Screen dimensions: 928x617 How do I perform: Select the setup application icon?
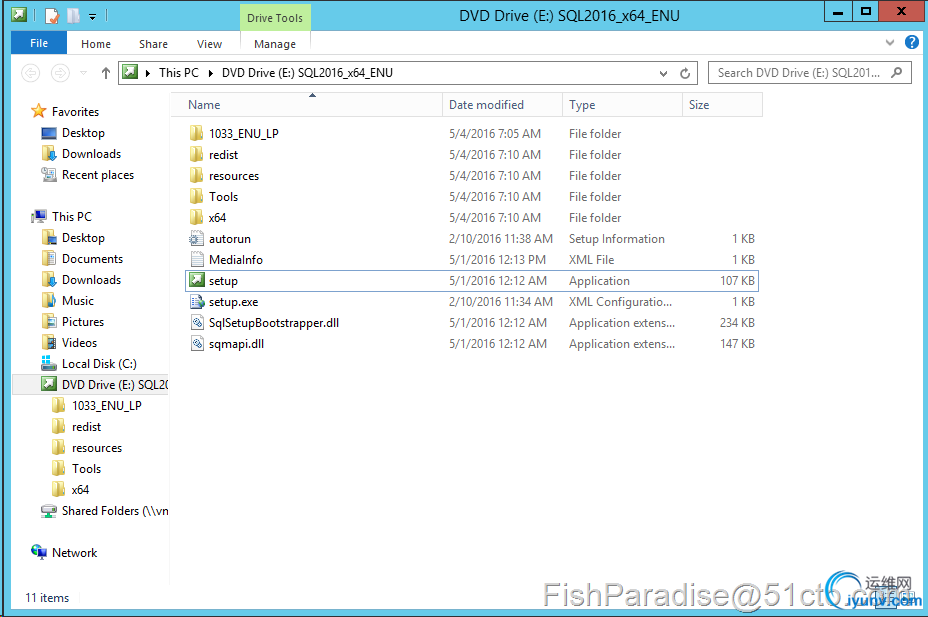[196, 280]
